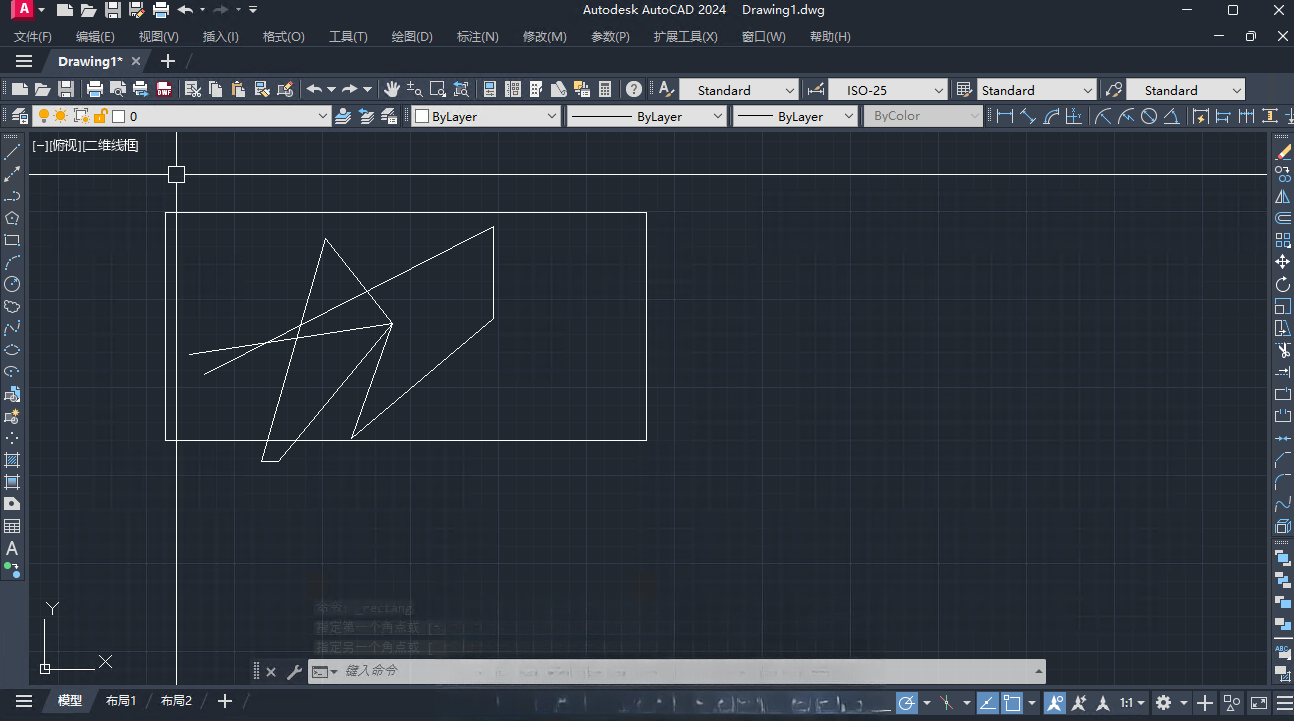This screenshot has width=1294, height=721.
Task: Open the ByLayer linetype dropdown
Action: coord(717,116)
